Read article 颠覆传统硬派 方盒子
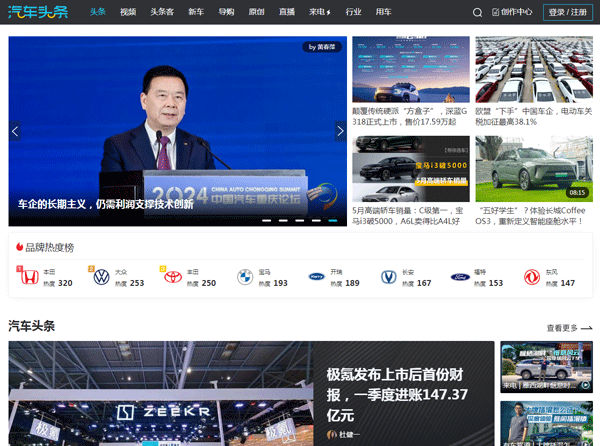Screen dimensions: 600x446 [410, 116]
